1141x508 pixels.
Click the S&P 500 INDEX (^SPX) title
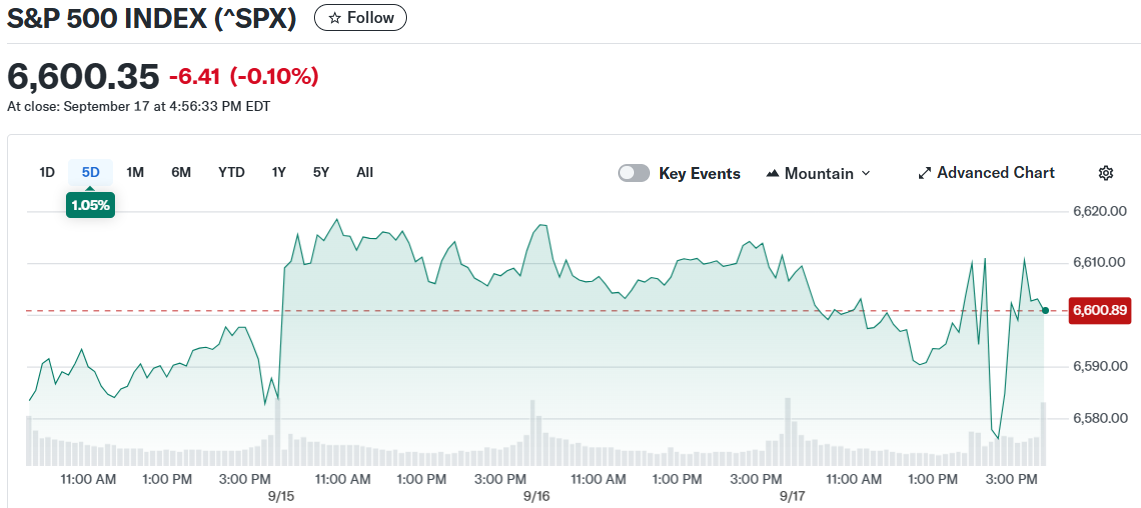coord(152,18)
